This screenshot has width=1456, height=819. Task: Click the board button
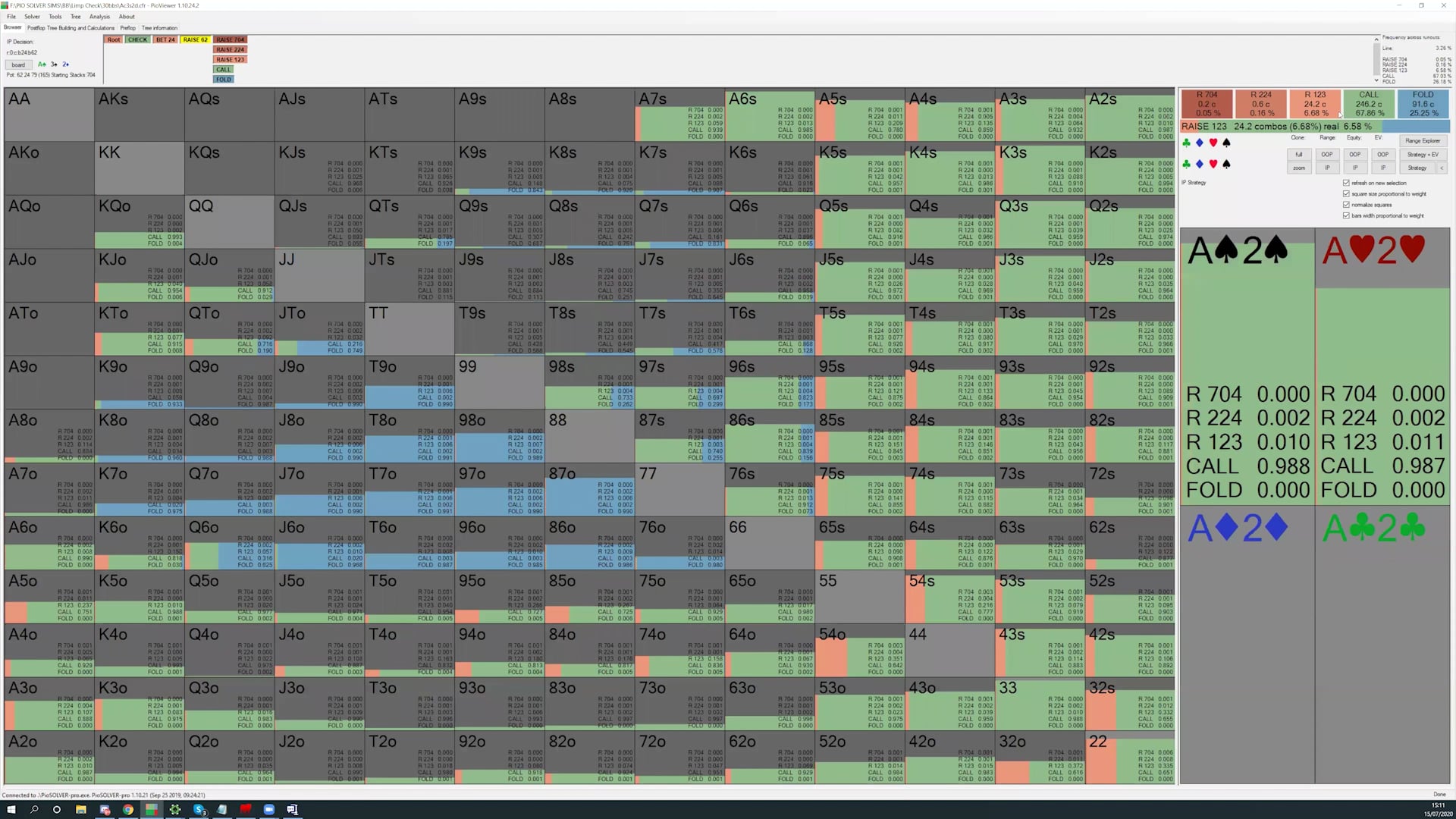(x=18, y=64)
